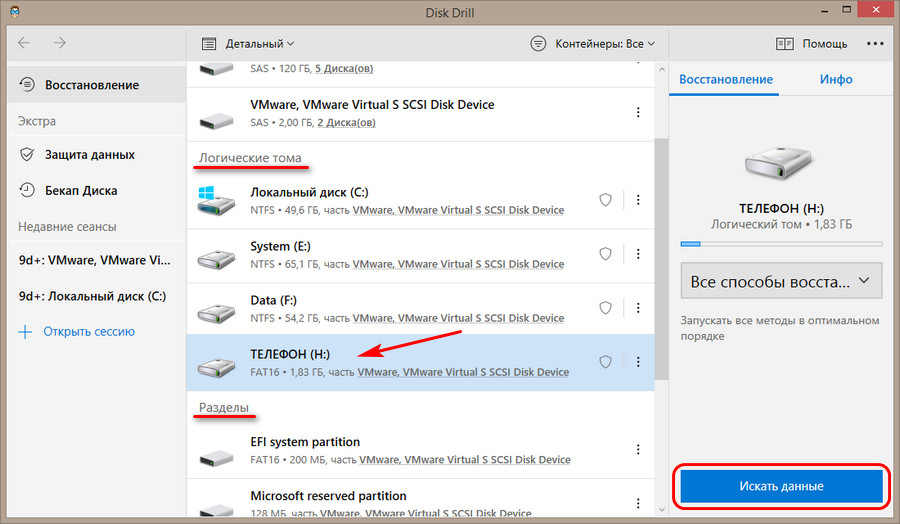Click the filter icon beside Контейнеры: Все
This screenshot has height=524, width=900.
pyautogui.click(x=538, y=44)
